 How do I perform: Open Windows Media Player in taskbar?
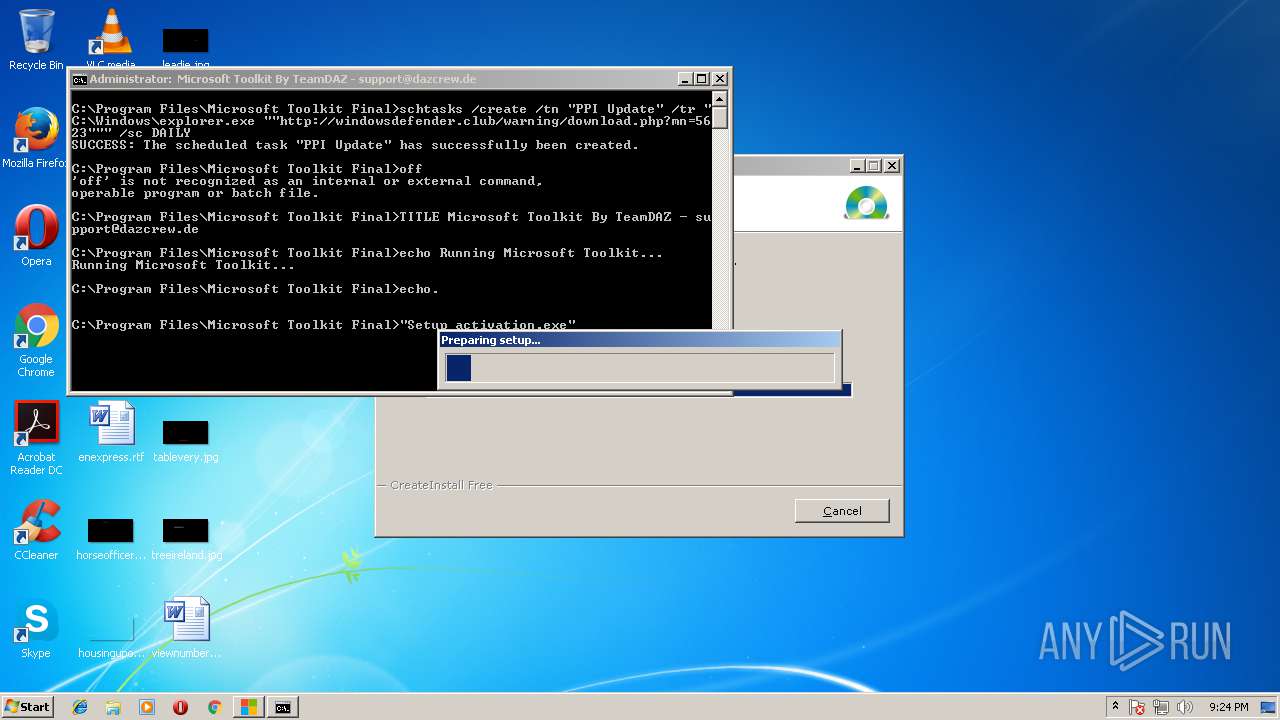[147, 707]
